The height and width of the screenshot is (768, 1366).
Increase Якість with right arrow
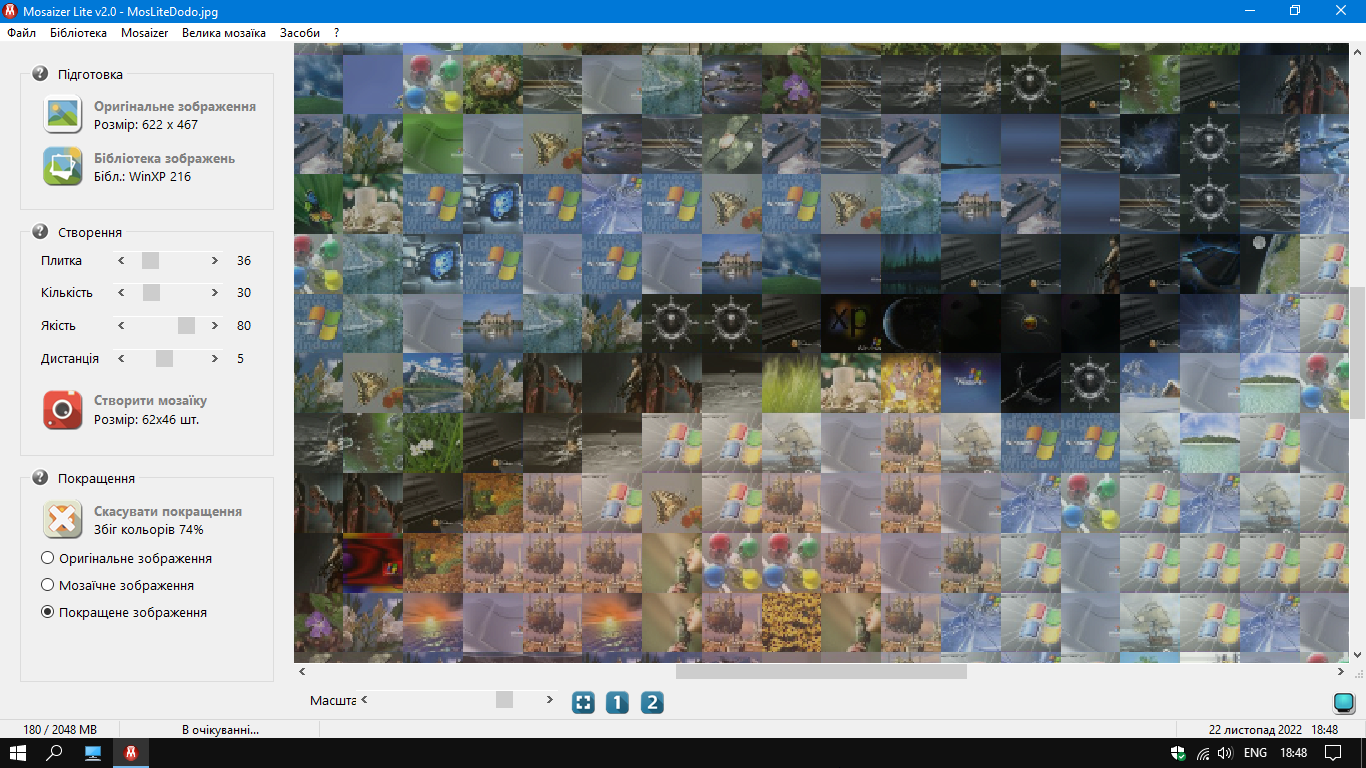point(215,326)
